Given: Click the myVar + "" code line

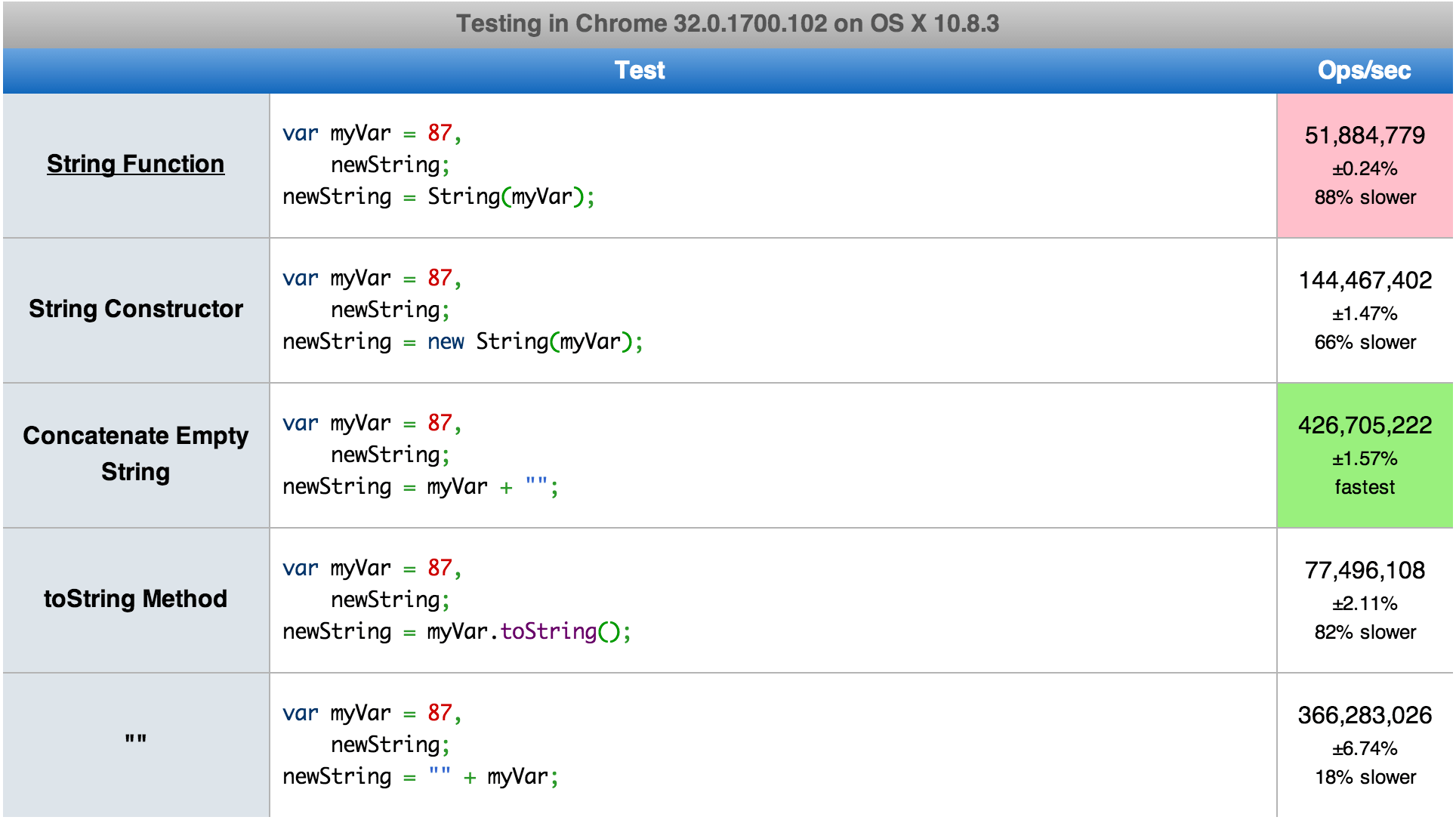Looking at the screenshot, I should [420, 487].
